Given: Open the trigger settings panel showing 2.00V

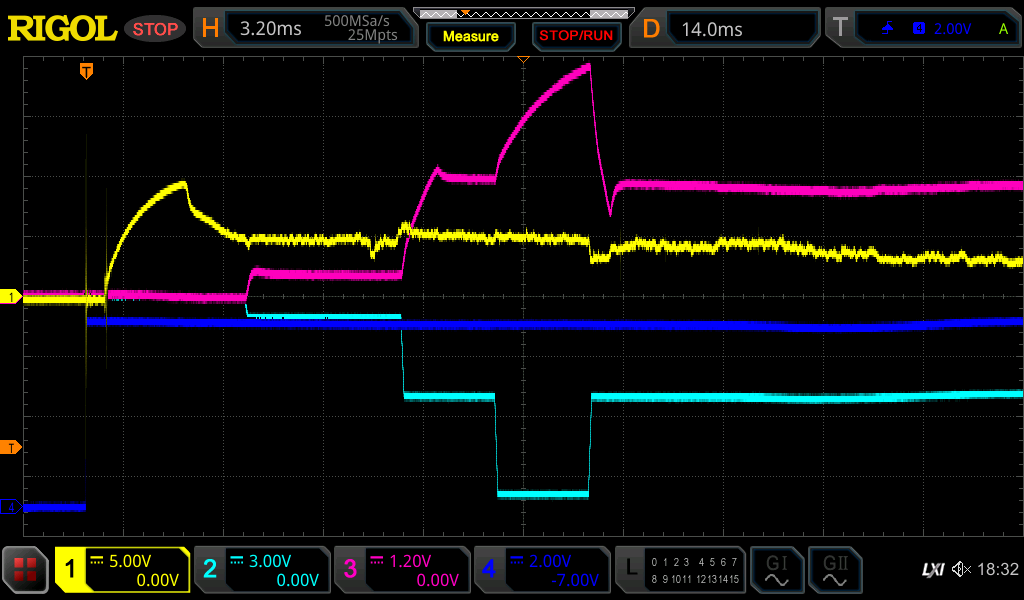Looking at the screenshot, I should pyautogui.click(x=925, y=29).
